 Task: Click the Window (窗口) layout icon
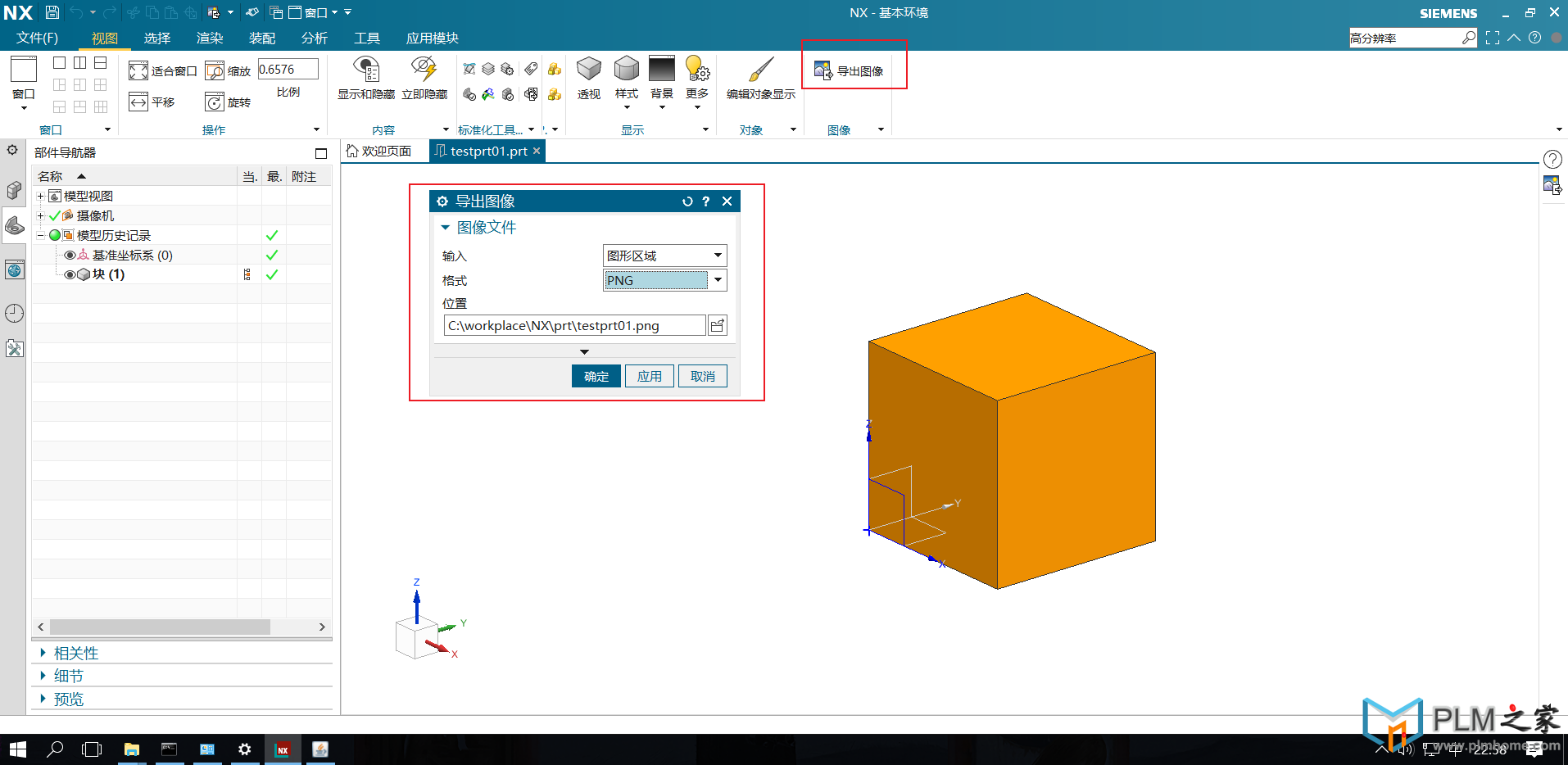click(24, 69)
